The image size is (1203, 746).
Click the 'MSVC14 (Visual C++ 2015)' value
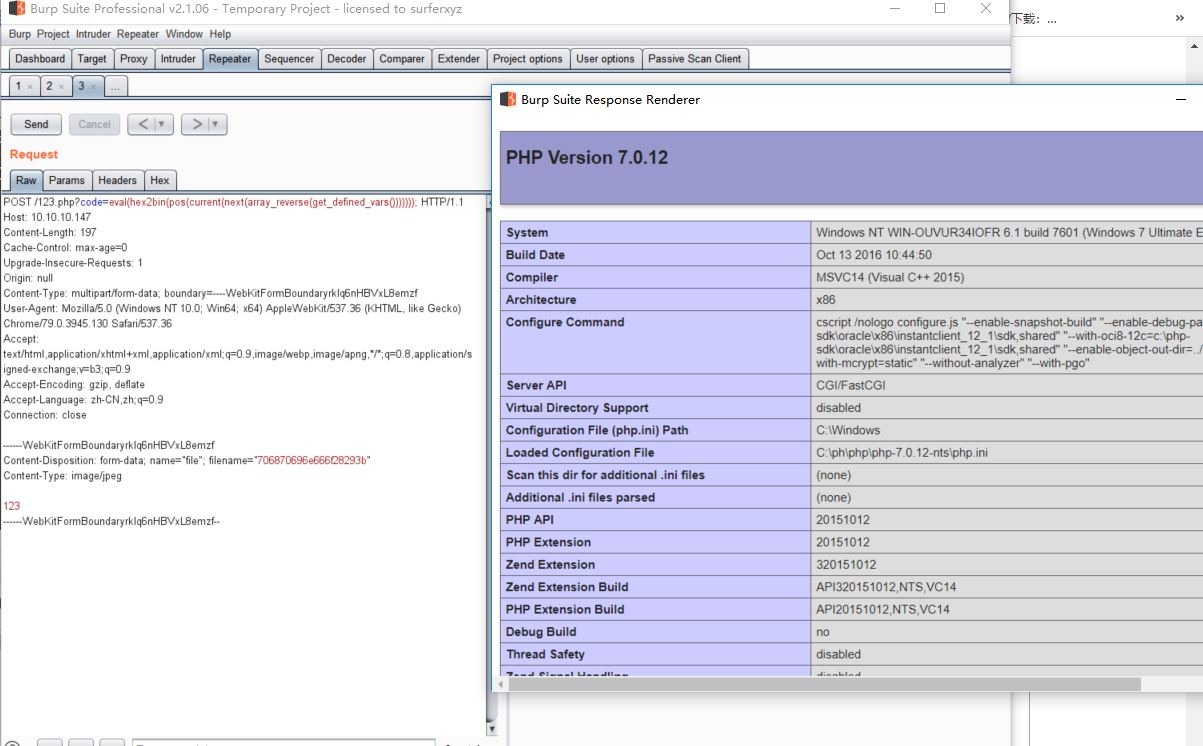tap(890, 277)
